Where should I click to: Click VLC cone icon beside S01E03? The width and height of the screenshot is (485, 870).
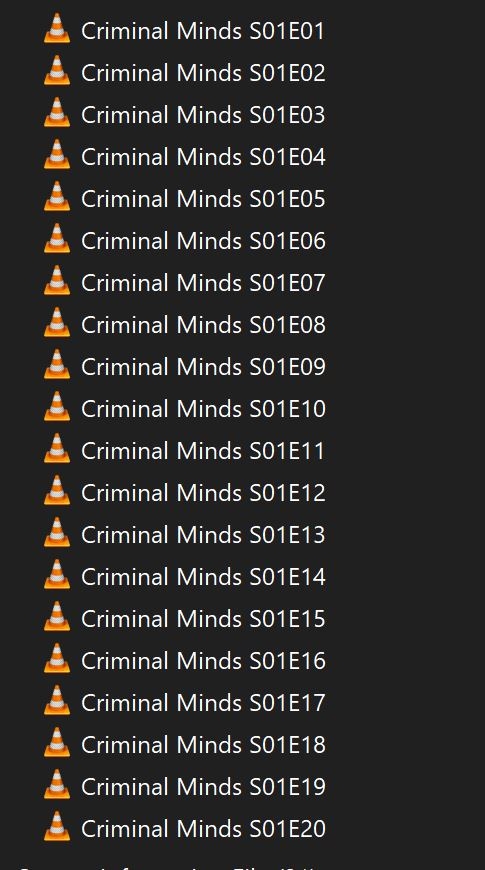(x=57, y=113)
